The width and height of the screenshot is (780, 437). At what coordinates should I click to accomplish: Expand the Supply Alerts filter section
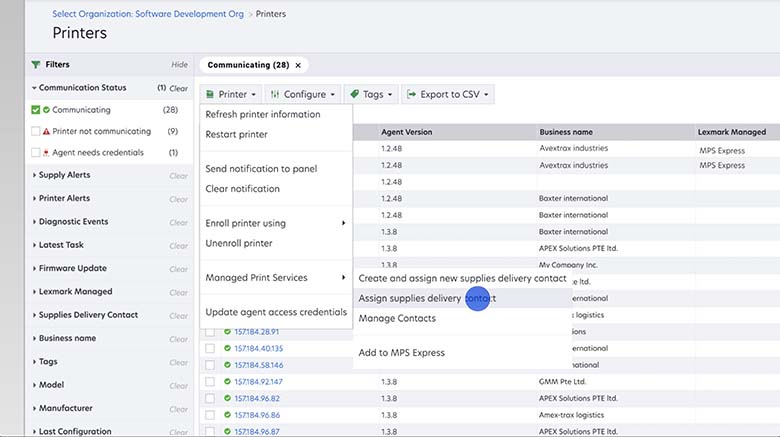click(66, 175)
